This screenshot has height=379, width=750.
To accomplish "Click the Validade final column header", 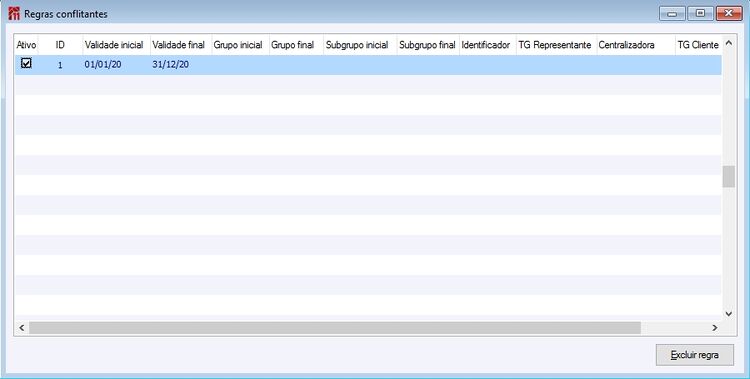I will click(181, 45).
